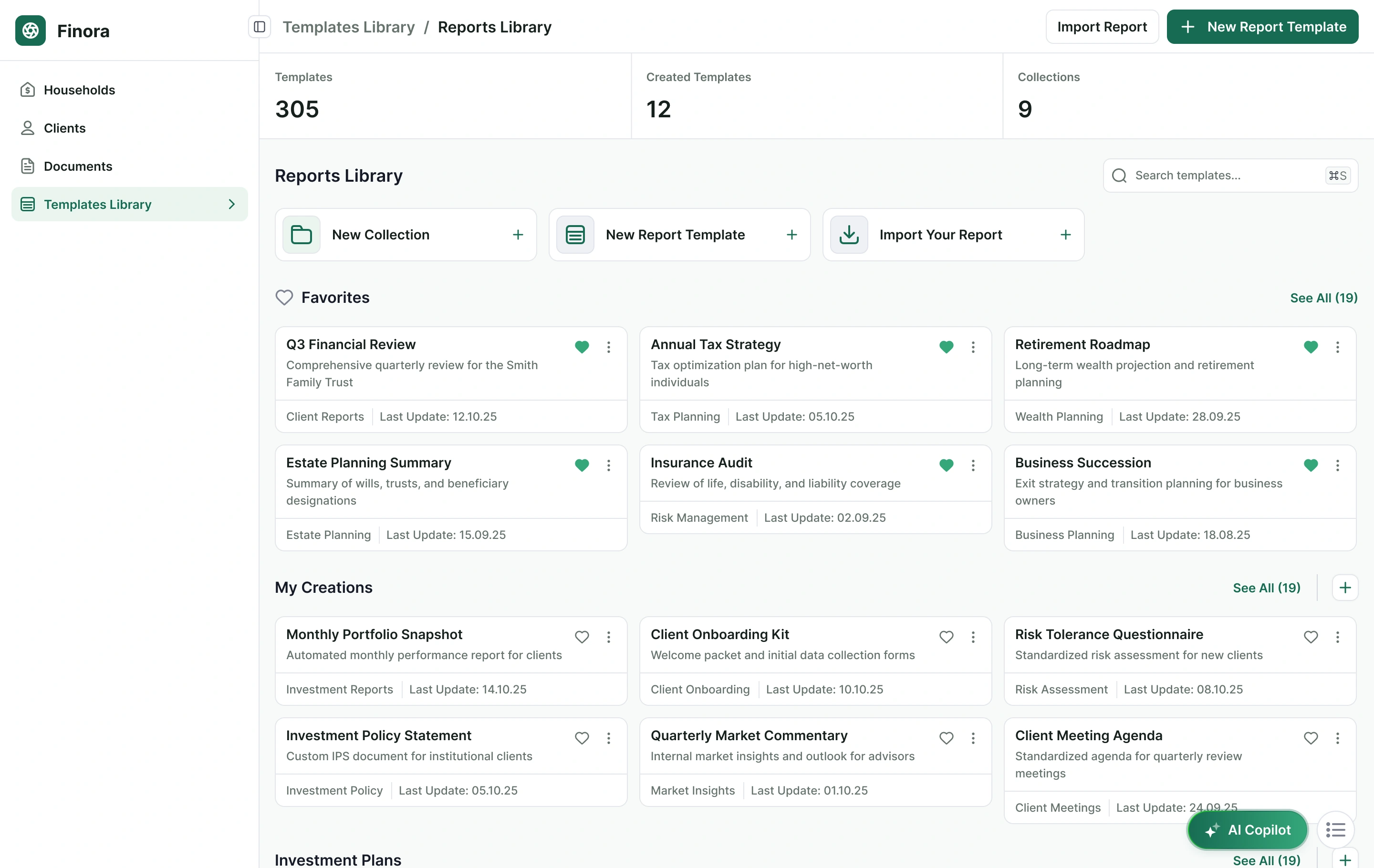Viewport: 1374px width, 868px height.
Task: Unfavorite Insurance Audit heart
Action: tap(946, 465)
